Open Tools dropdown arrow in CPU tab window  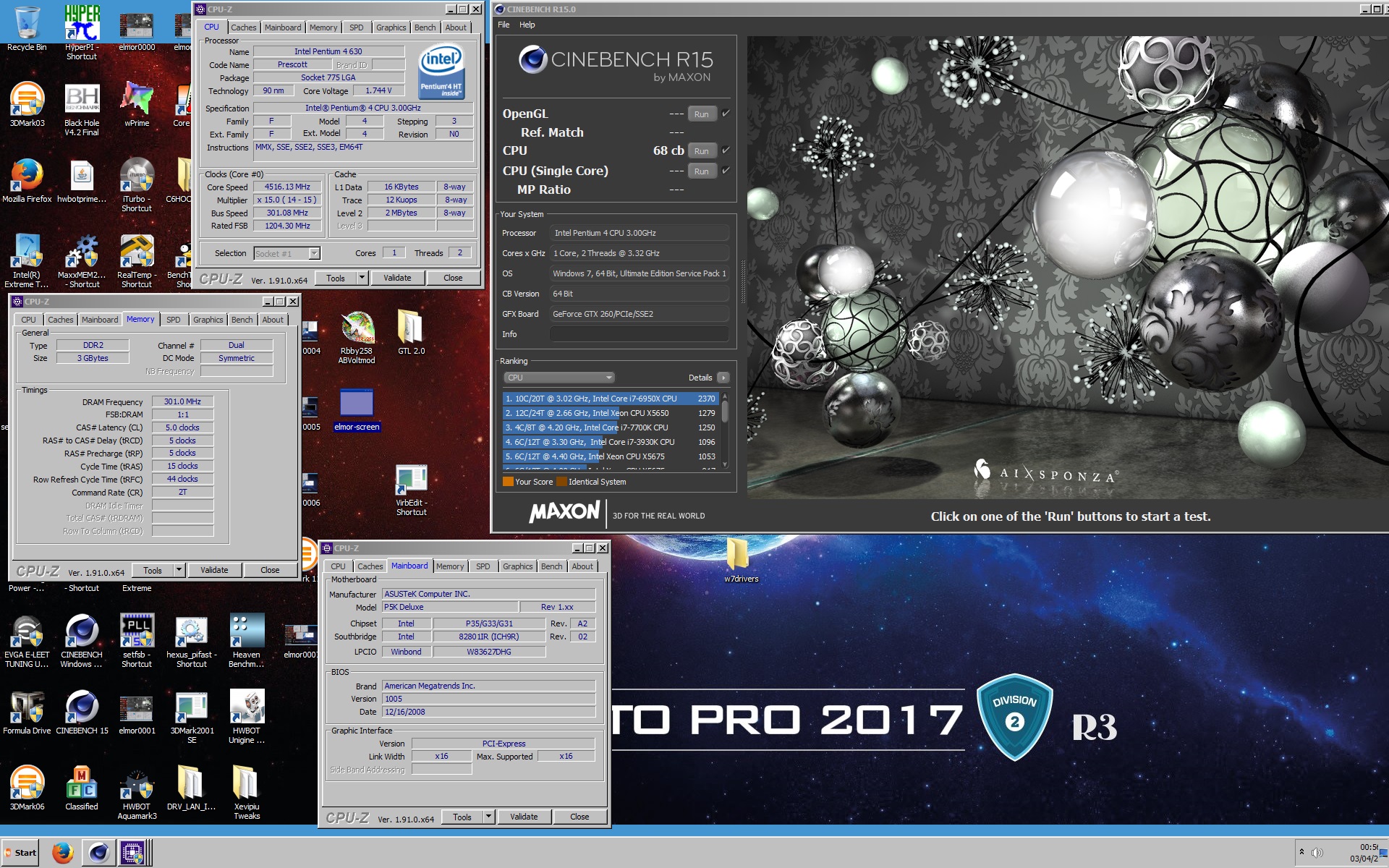click(x=362, y=278)
